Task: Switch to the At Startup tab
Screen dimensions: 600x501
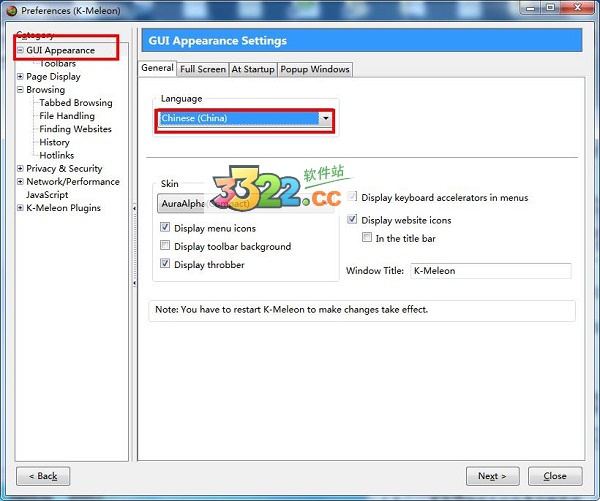Action: (x=253, y=69)
